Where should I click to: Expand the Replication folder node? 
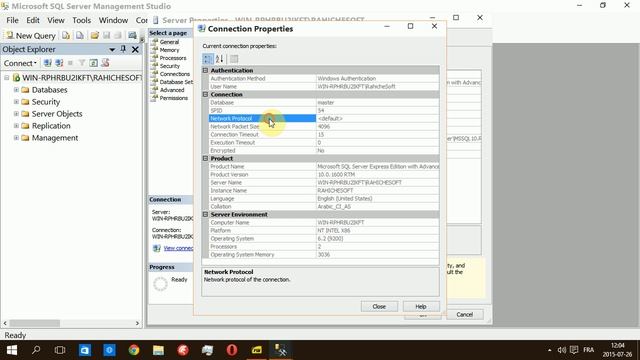pyautogui.click(x=16, y=126)
